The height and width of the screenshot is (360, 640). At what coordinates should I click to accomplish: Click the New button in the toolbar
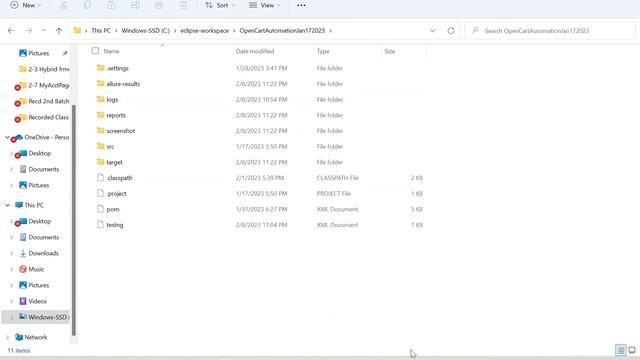(x=25, y=5)
